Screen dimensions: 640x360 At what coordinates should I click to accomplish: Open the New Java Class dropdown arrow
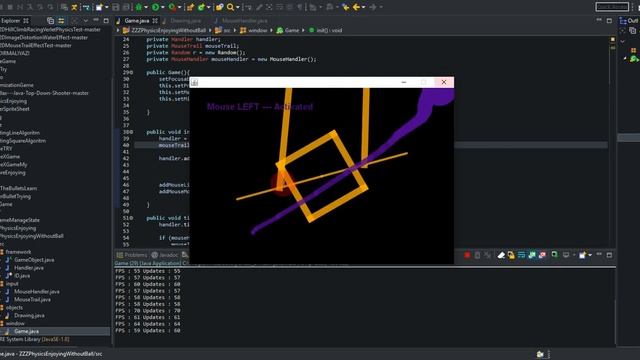209,7
